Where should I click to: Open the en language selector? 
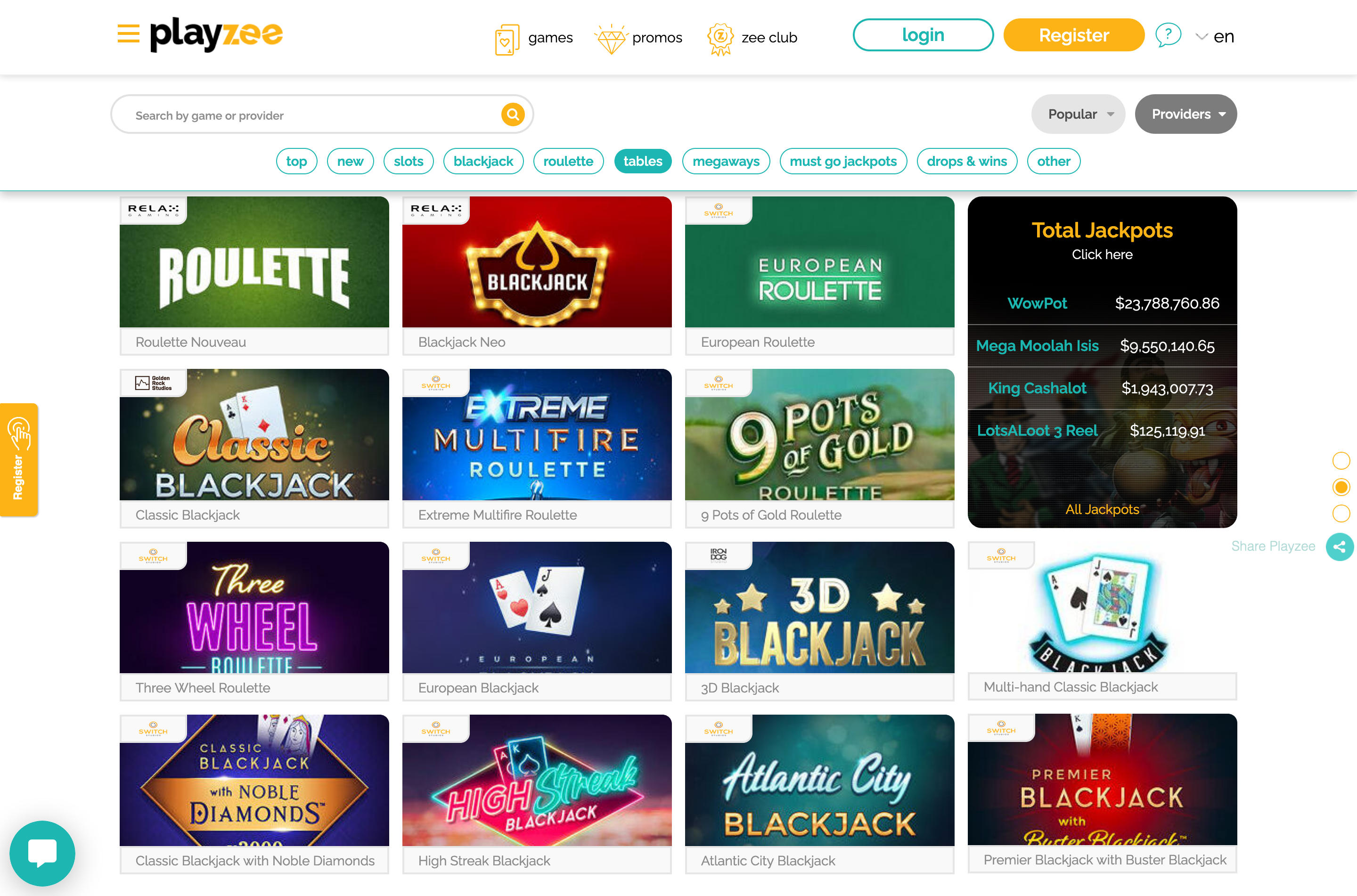pos(1215,37)
